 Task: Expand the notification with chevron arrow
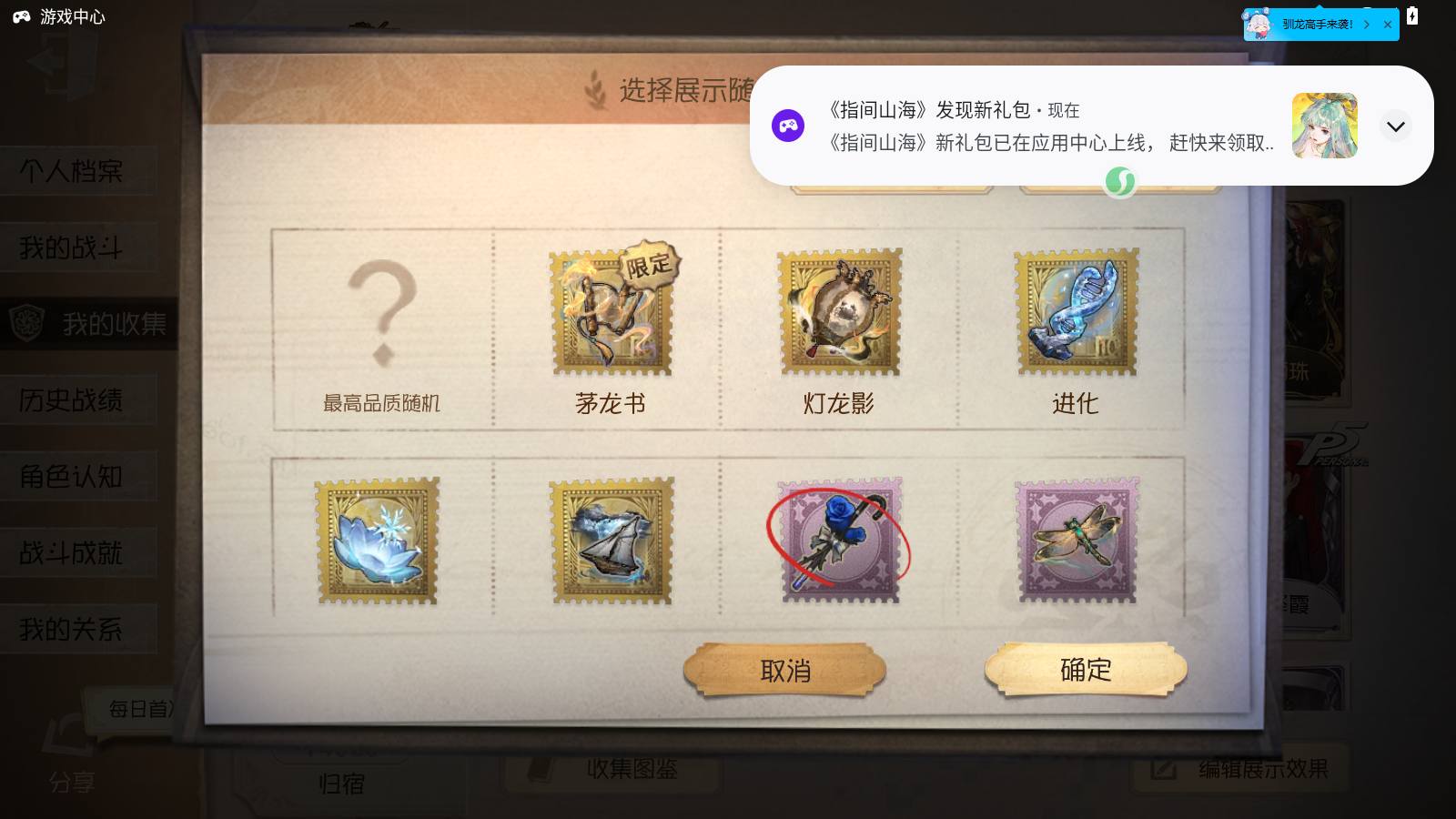(x=1396, y=126)
